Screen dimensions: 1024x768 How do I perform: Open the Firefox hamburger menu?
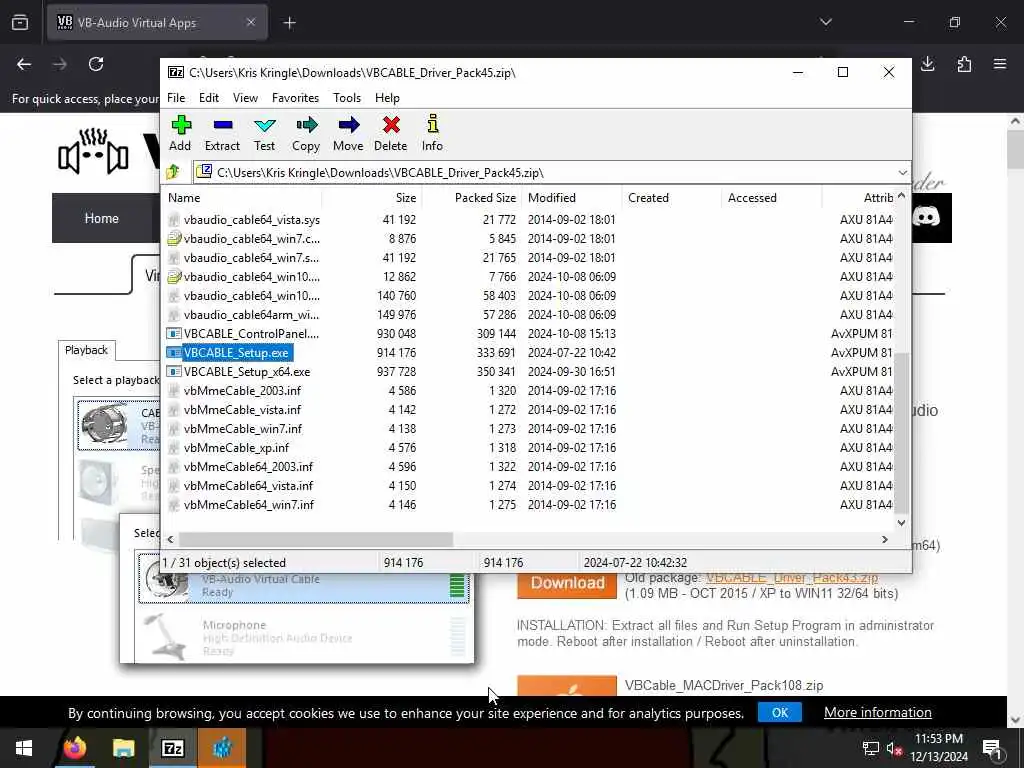pos(1000,64)
